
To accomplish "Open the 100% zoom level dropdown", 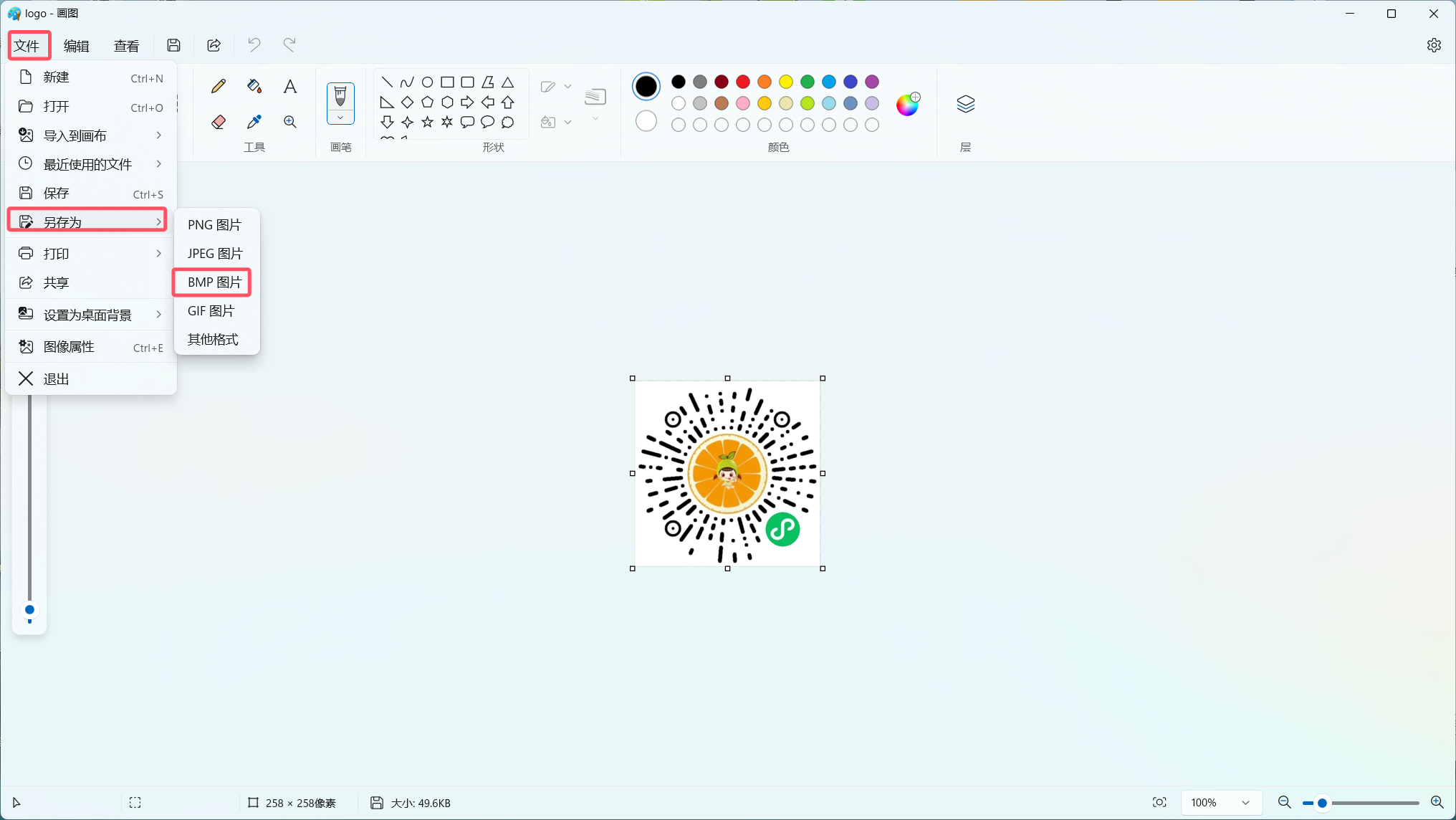I will point(1222,803).
